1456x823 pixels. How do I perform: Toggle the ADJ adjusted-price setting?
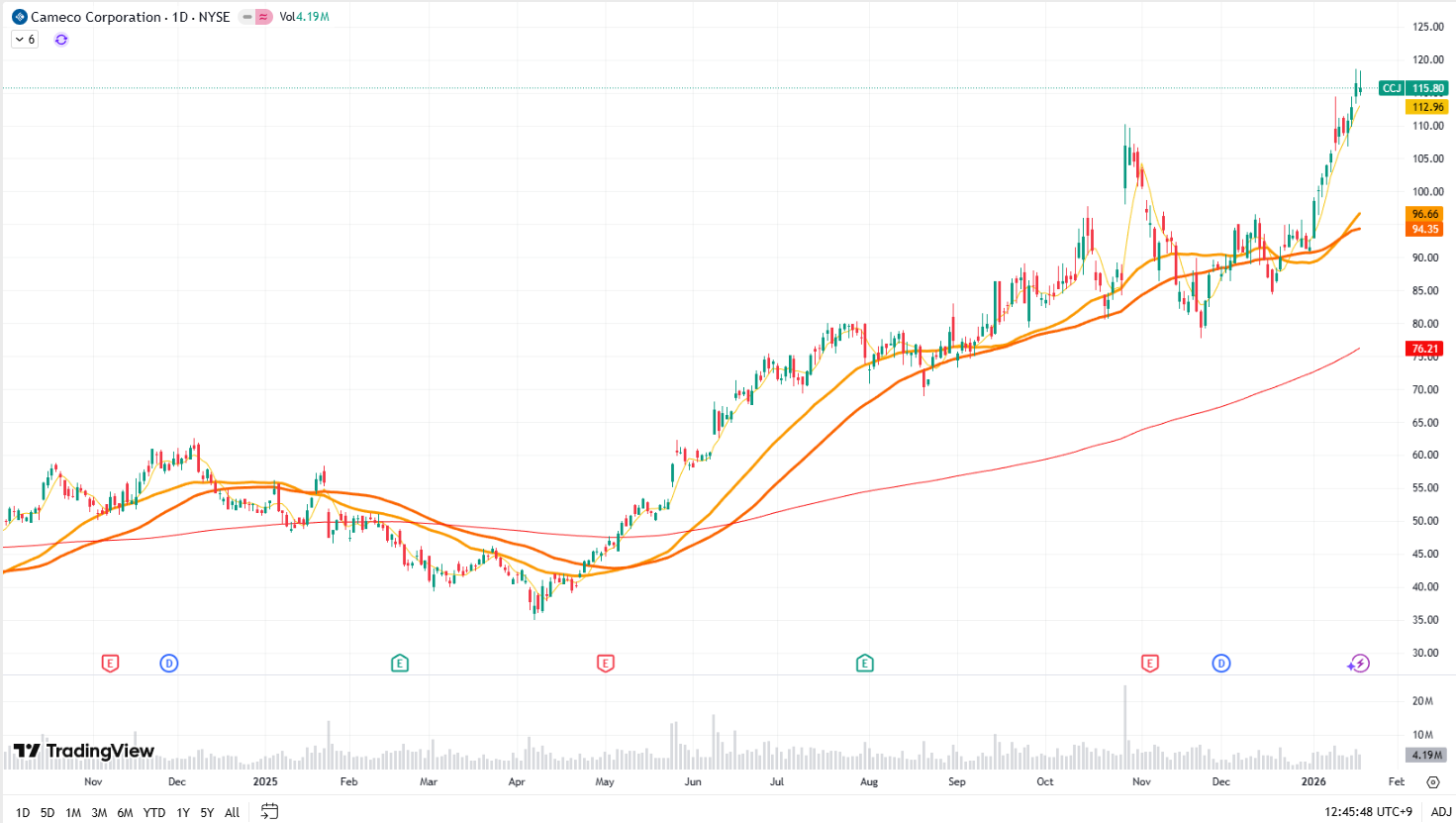[1441, 812]
